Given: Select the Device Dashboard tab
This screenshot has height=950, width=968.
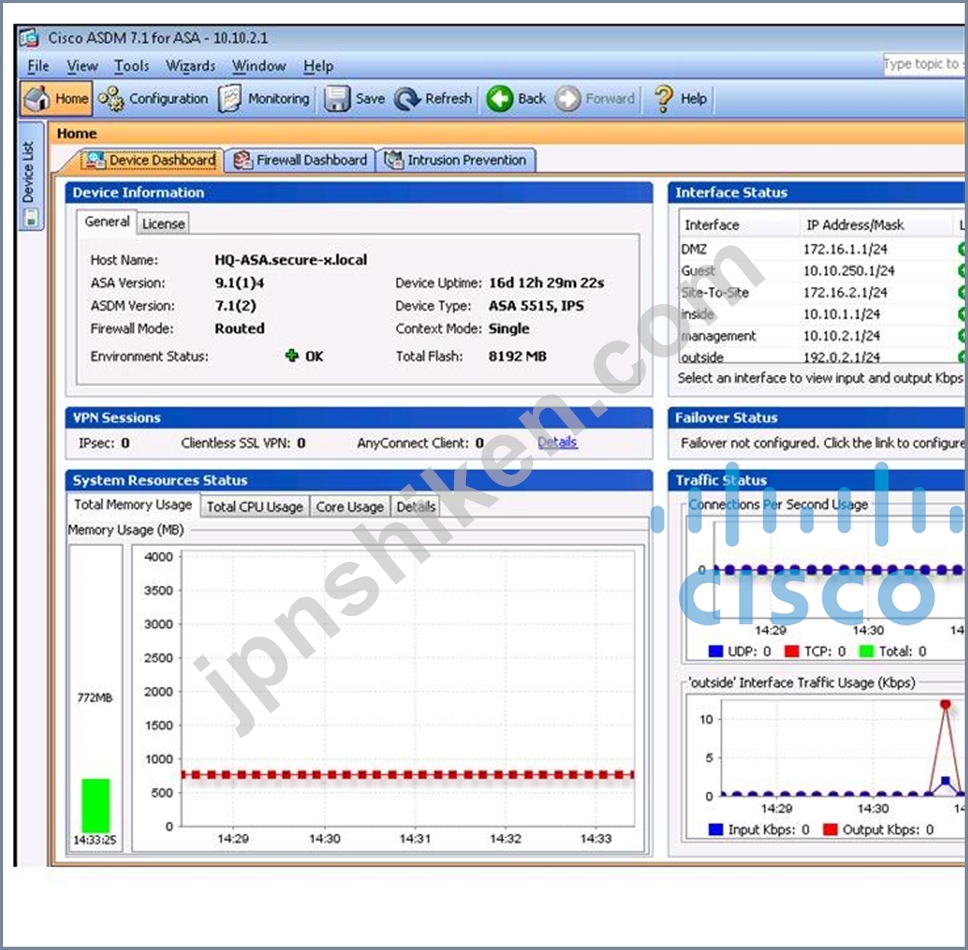Looking at the screenshot, I should coord(151,160).
